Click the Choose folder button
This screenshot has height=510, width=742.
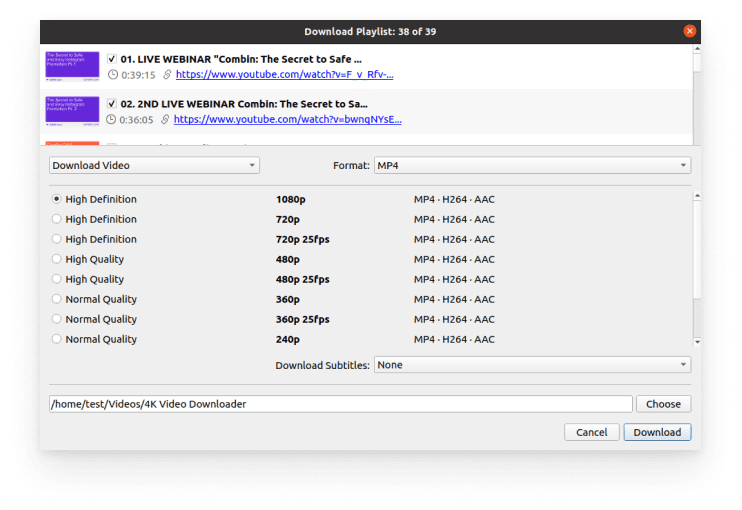(663, 404)
